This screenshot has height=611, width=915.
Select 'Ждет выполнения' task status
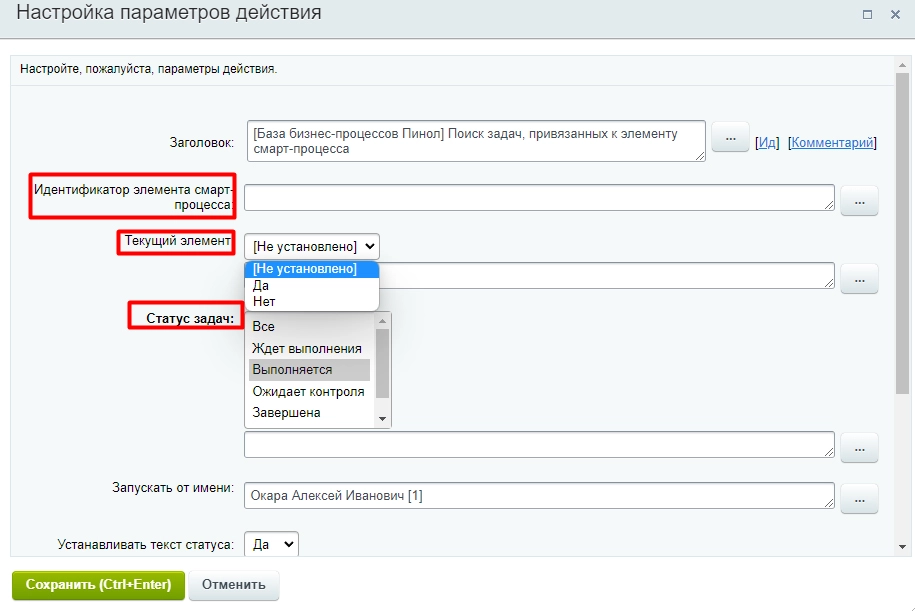(307, 348)
